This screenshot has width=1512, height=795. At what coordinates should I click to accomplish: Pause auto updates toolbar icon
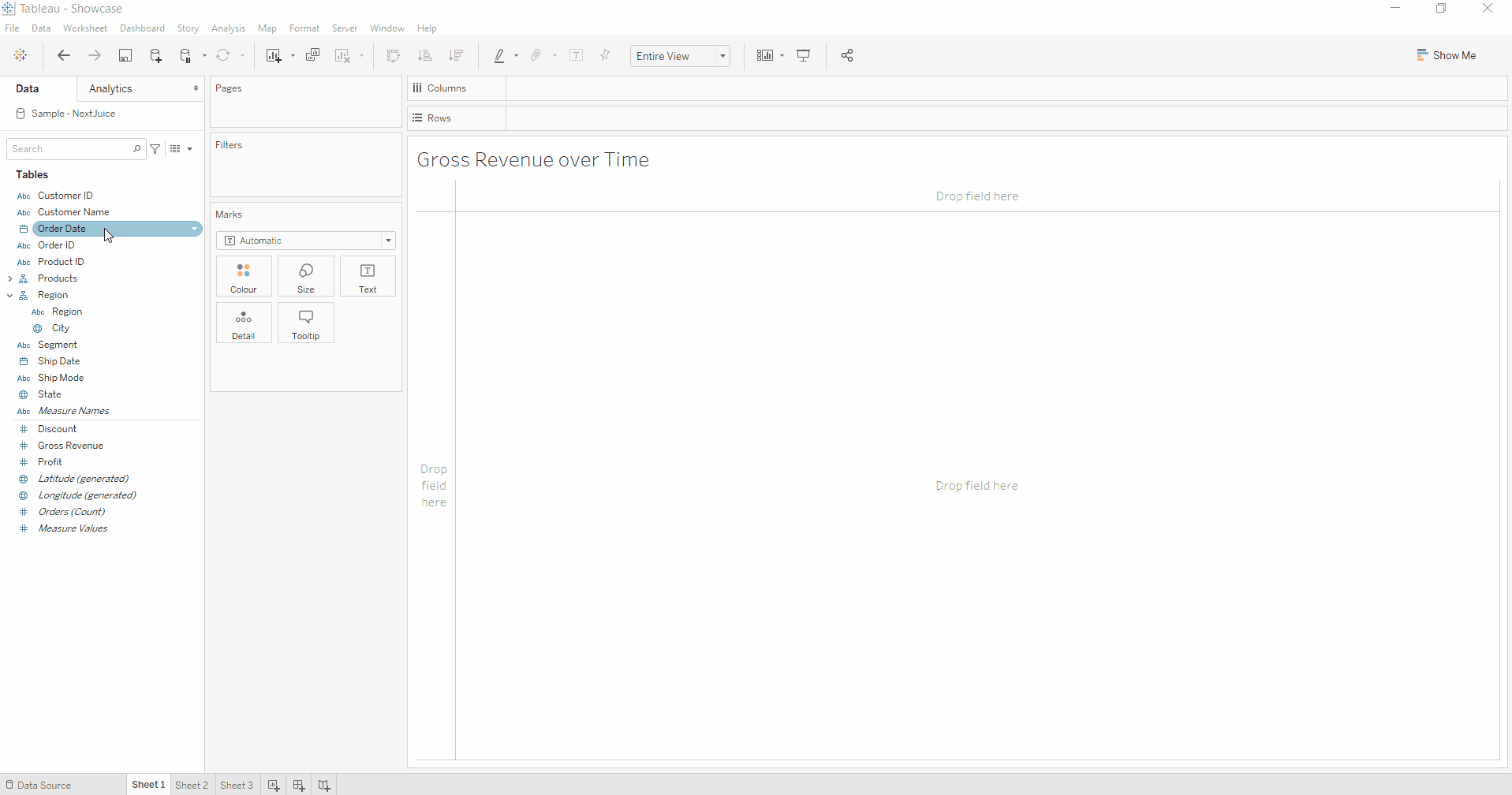[185, 55]
